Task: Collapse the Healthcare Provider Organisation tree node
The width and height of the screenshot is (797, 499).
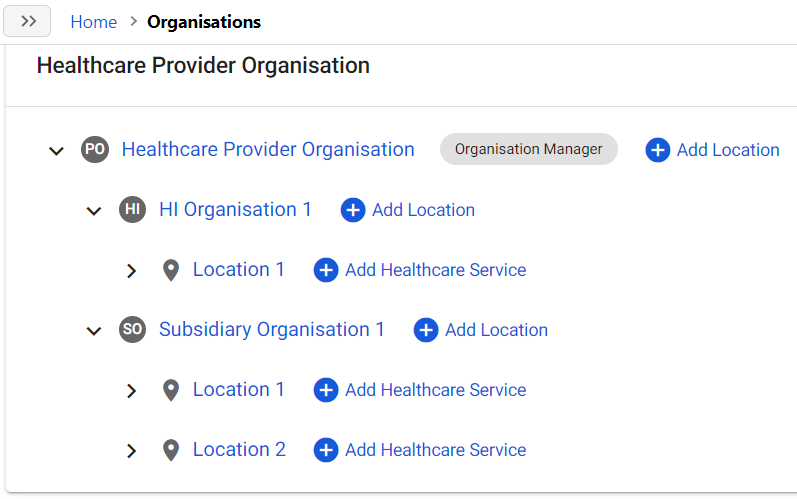Action: pyautogui.click(x=56, y=151)
